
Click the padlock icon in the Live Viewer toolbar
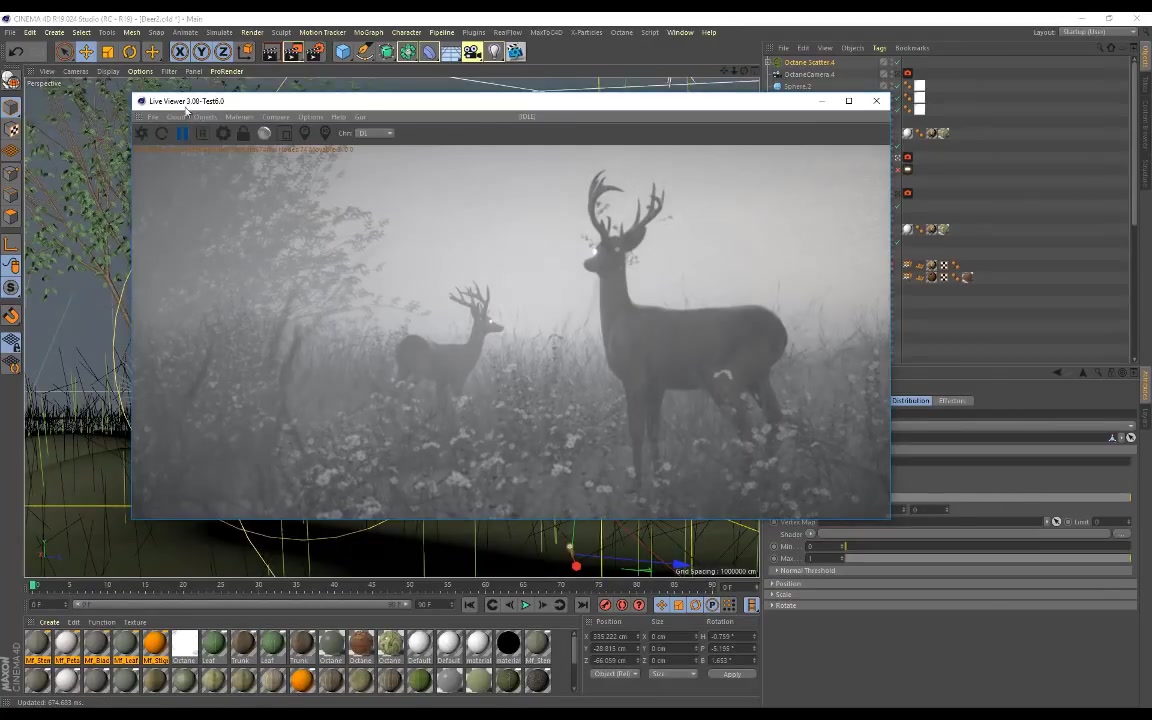244,133
